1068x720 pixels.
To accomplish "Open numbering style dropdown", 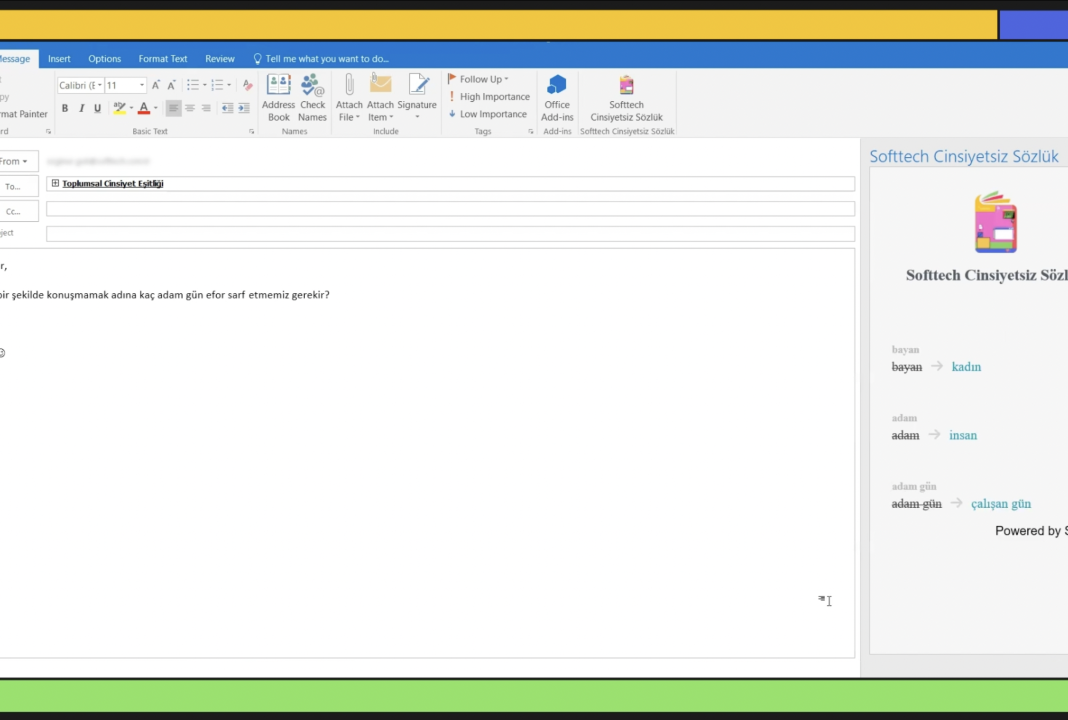I will click(x=229, y=85).
